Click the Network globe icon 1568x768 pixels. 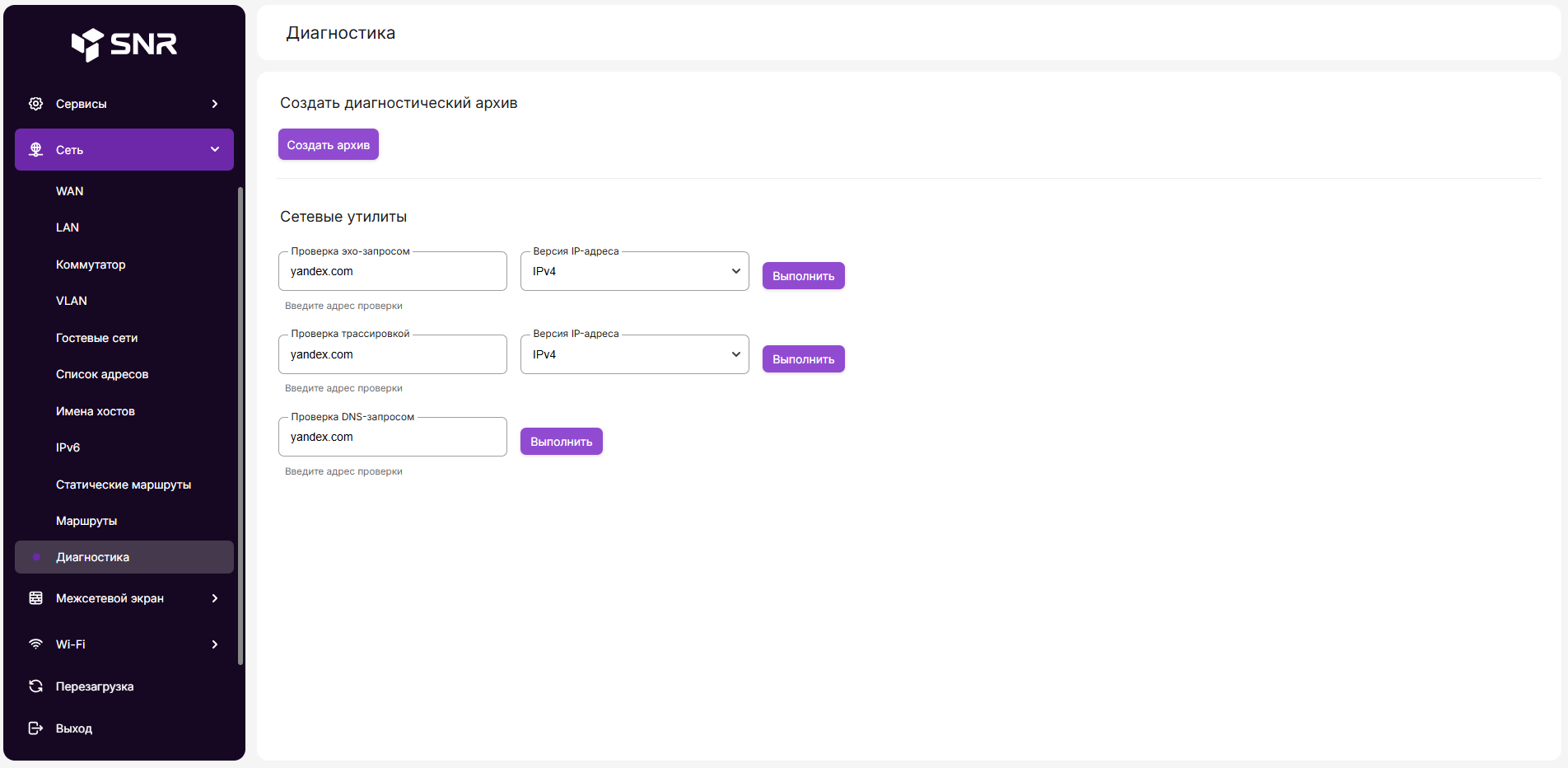[x=36, y=150]
